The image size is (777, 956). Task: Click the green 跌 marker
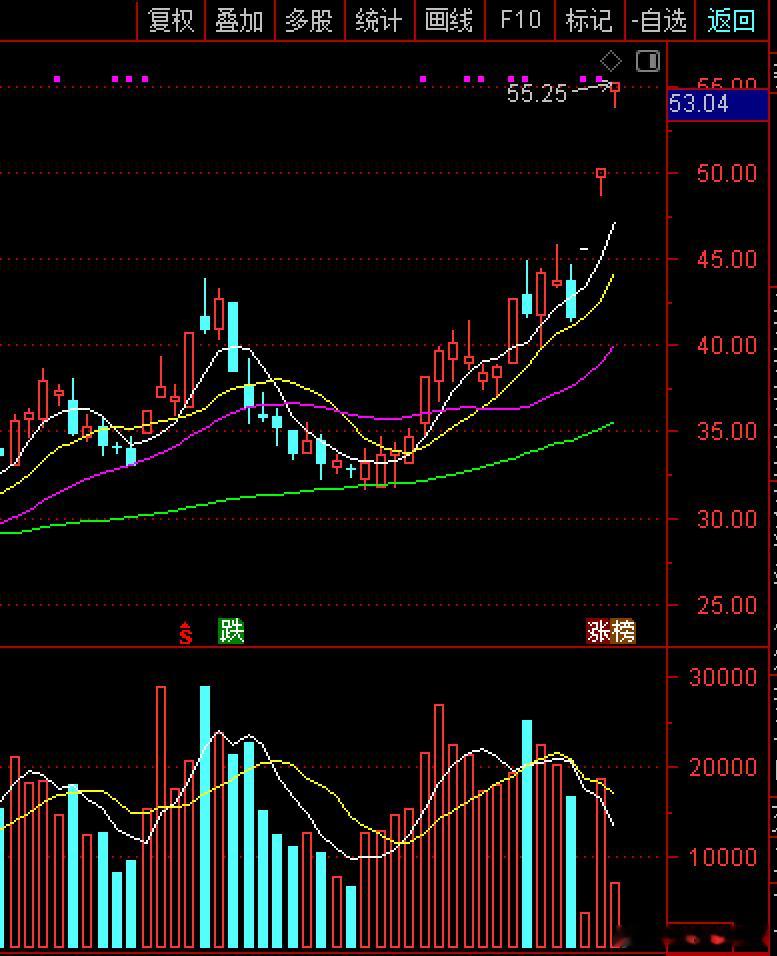[231, 631]
